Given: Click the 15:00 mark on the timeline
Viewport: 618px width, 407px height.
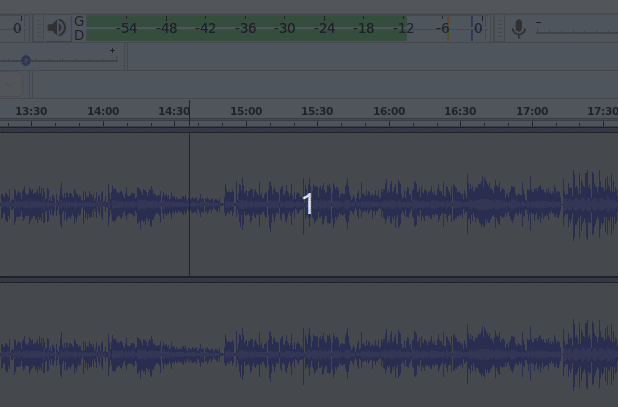Looking at the screenshot, I should point(246,112).
